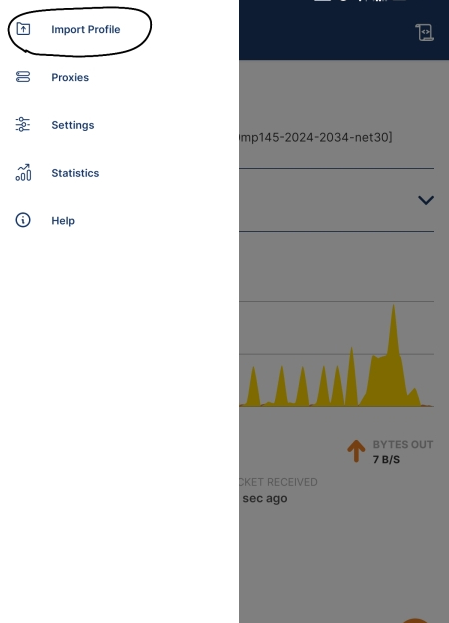This screenshot has width=449, height=623.
Task: Select the profile name ending net30]
Action: pyautogui.click(x=315, y=137)
